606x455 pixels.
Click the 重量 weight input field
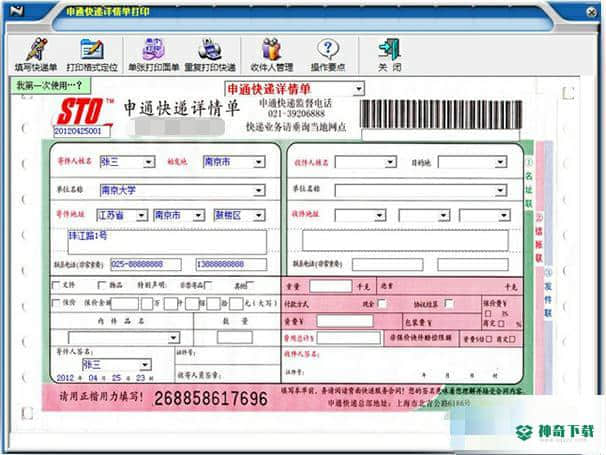(331, 286)
